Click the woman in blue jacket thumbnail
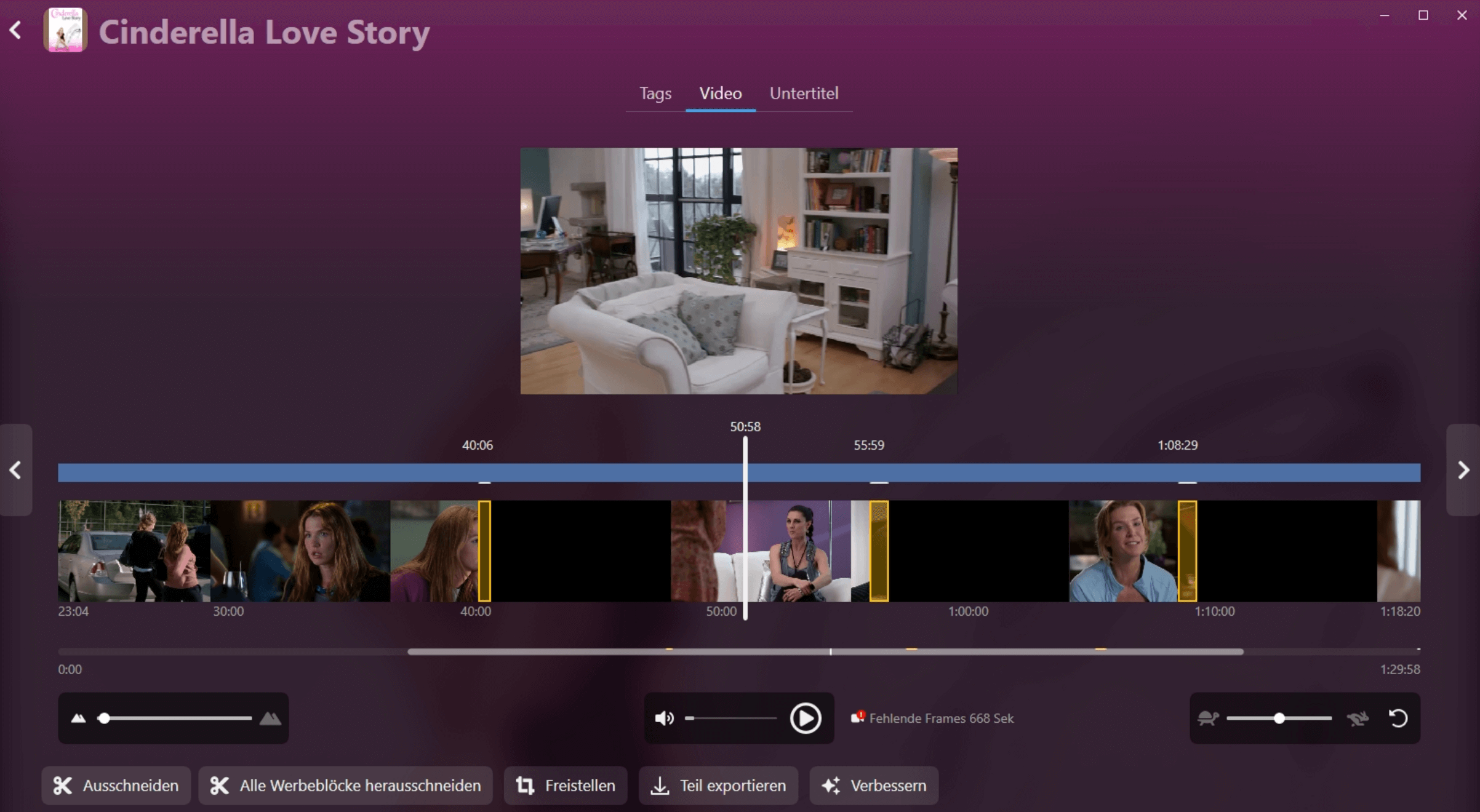 point(1123,551)
